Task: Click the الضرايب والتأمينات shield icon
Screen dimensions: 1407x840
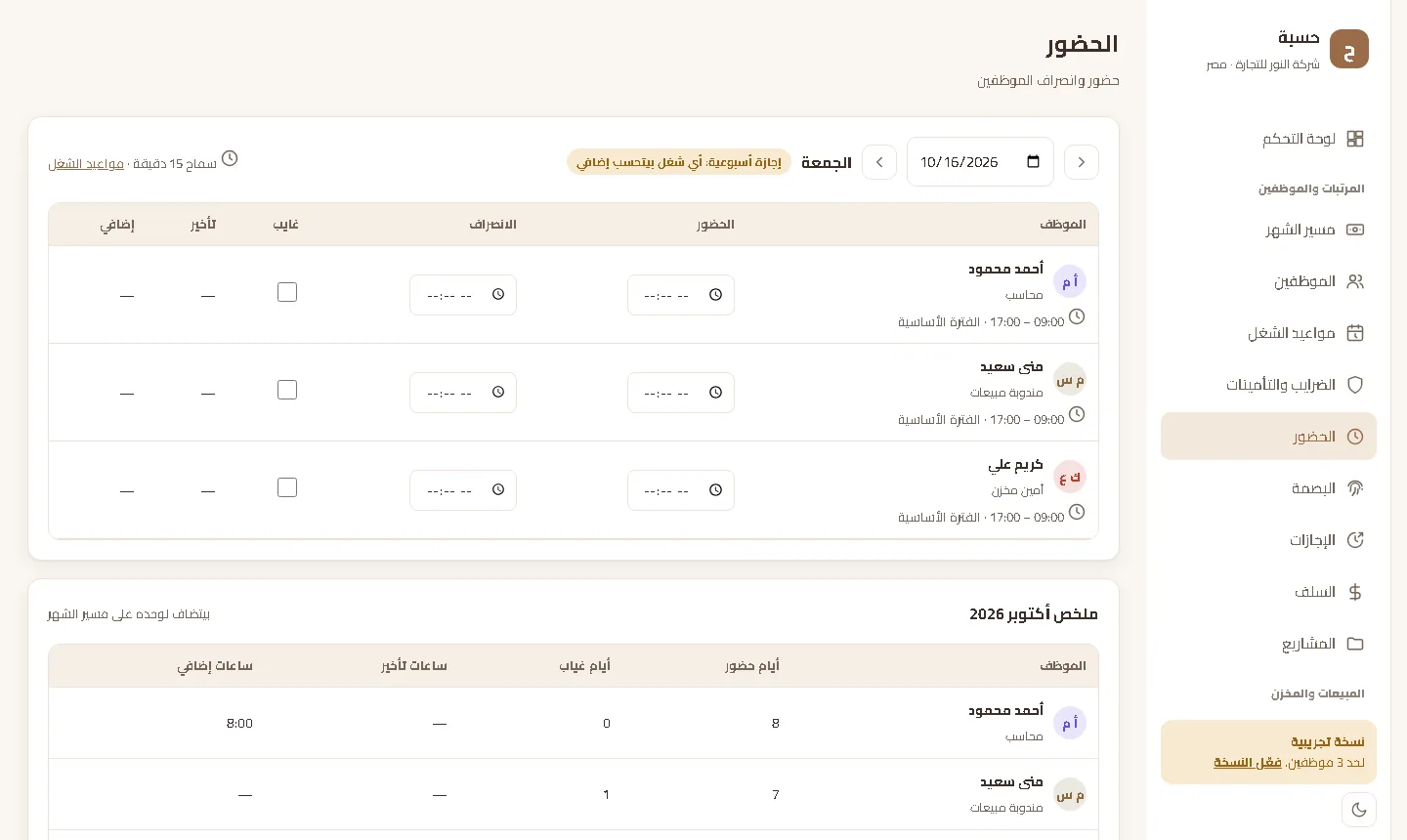Action: click(1355, 385)
